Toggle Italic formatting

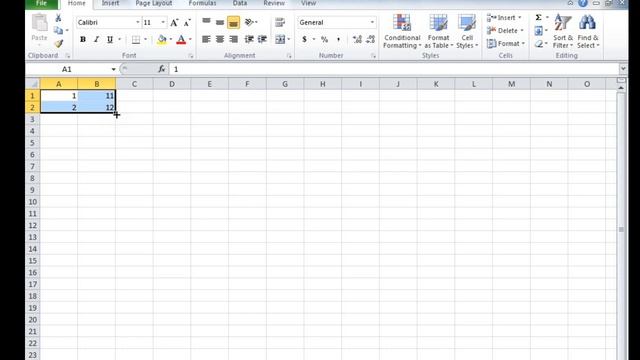pos(96,40)
